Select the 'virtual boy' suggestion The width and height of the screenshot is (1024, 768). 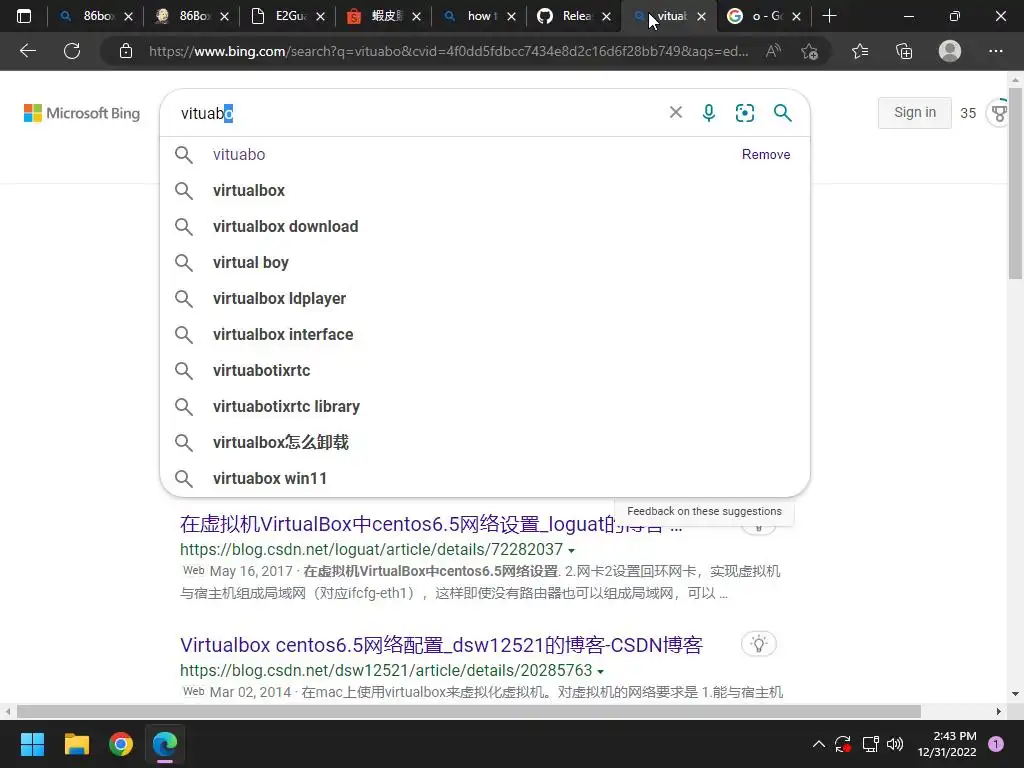pos(485,263)
